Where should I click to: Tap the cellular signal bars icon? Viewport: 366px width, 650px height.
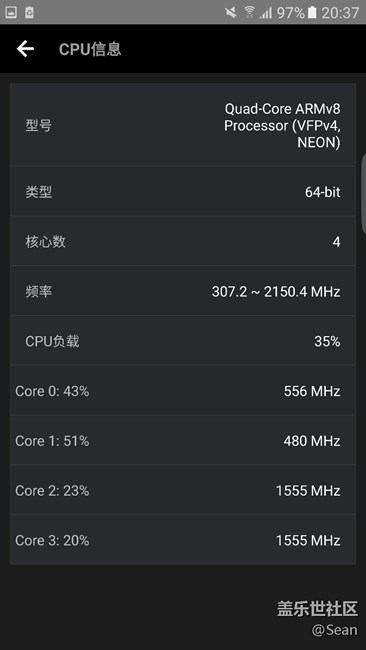click(x=266, y=13)
